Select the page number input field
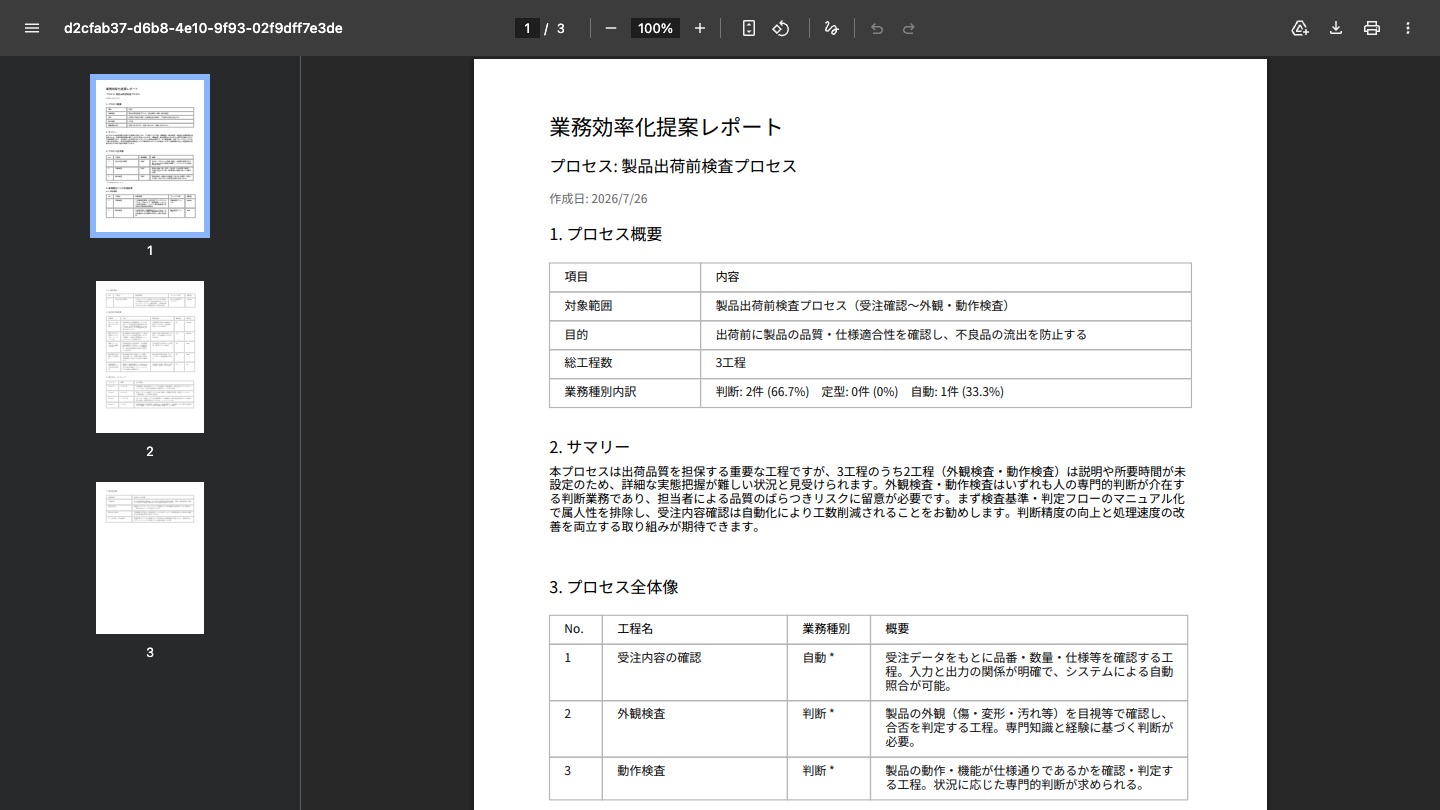 click(527, 28)
